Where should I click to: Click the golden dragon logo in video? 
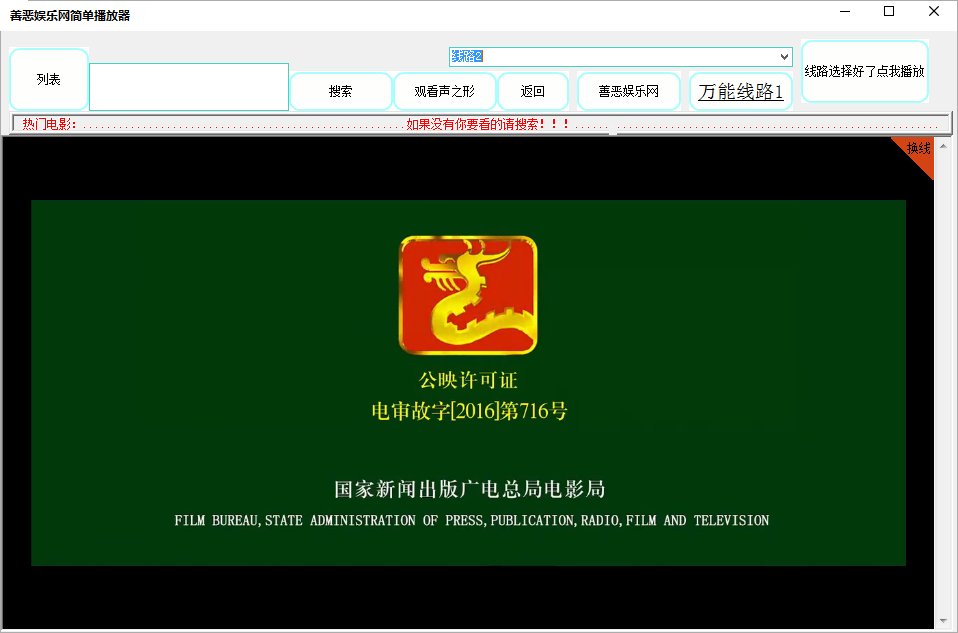(x=468, y=295)
